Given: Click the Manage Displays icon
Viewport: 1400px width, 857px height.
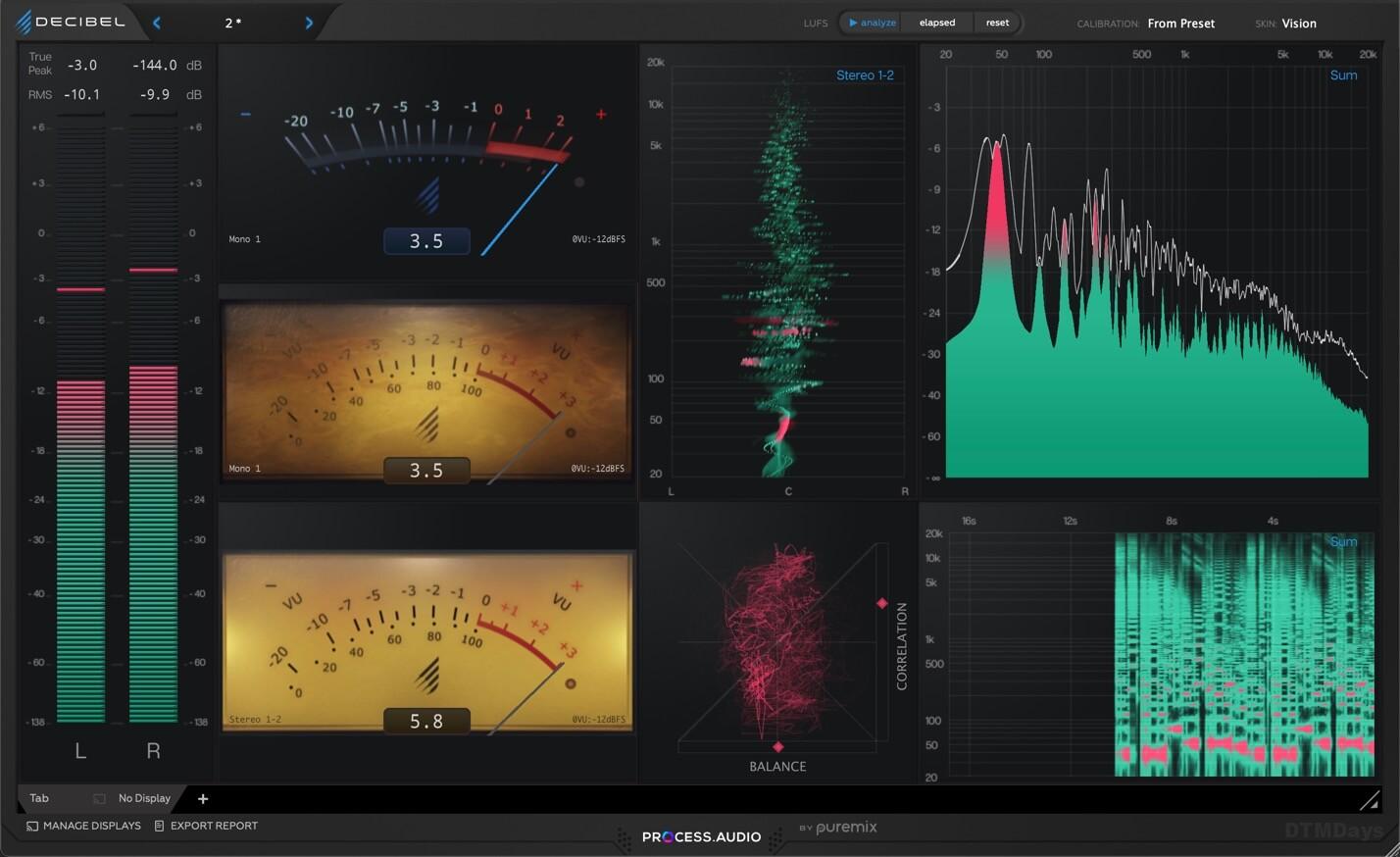Looking at the screenshot, I should [32, 826].
